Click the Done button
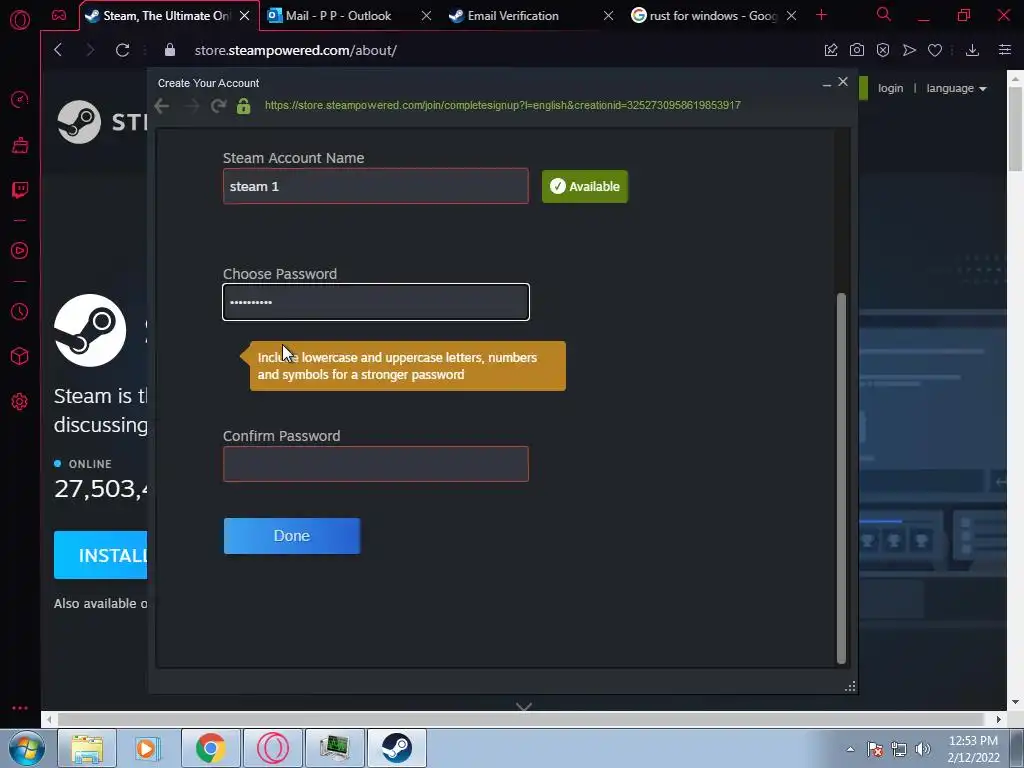Image resolution: width=1024 pixels, height=768 pixels. pos(292,536)
